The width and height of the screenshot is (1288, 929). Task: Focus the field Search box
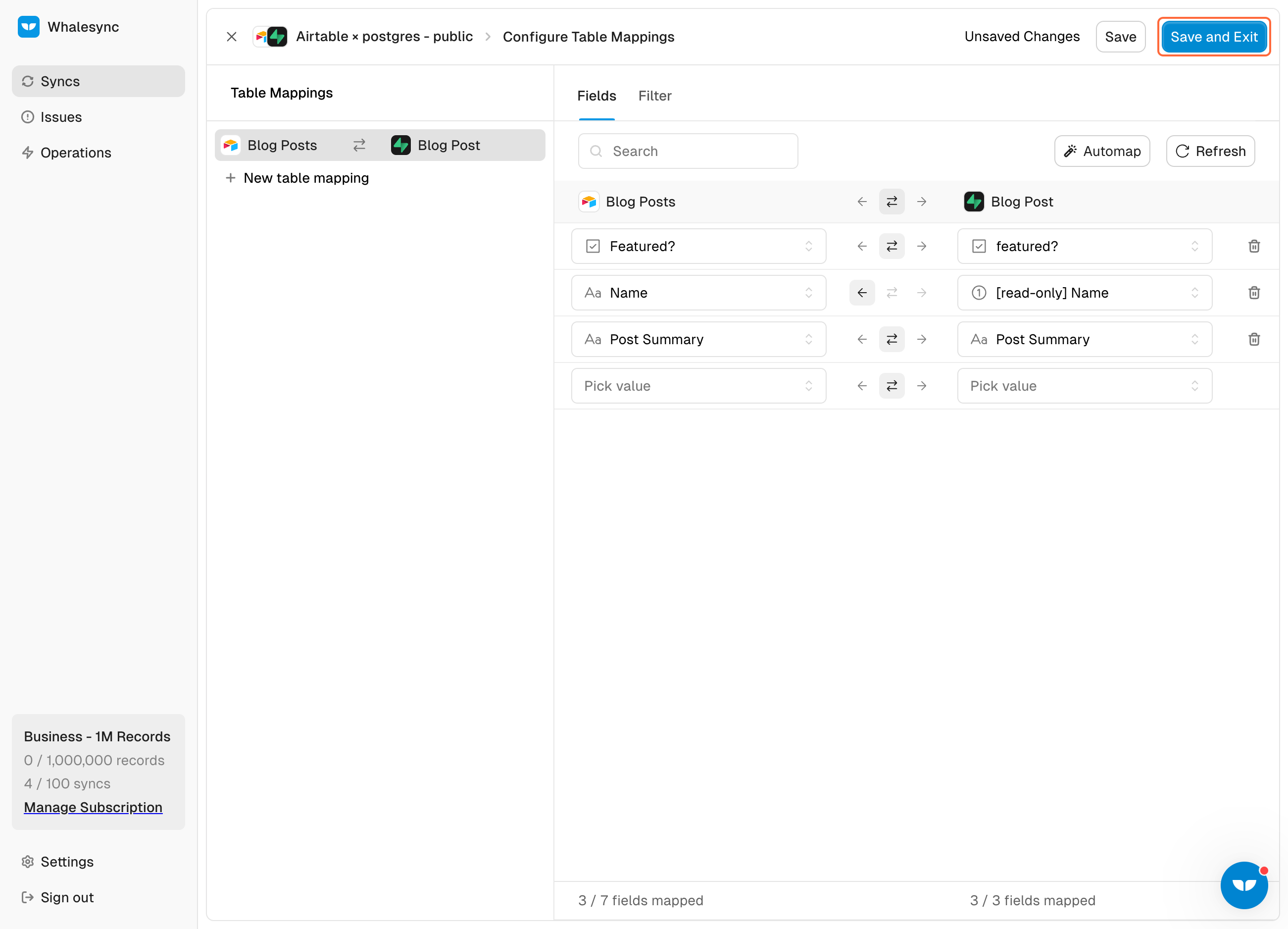point(688,151)
